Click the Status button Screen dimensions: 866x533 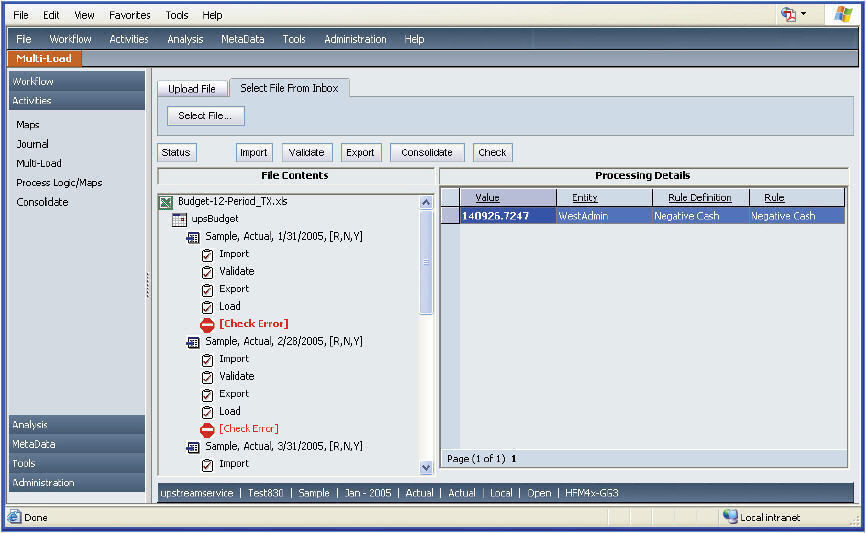tap(176, 152)
